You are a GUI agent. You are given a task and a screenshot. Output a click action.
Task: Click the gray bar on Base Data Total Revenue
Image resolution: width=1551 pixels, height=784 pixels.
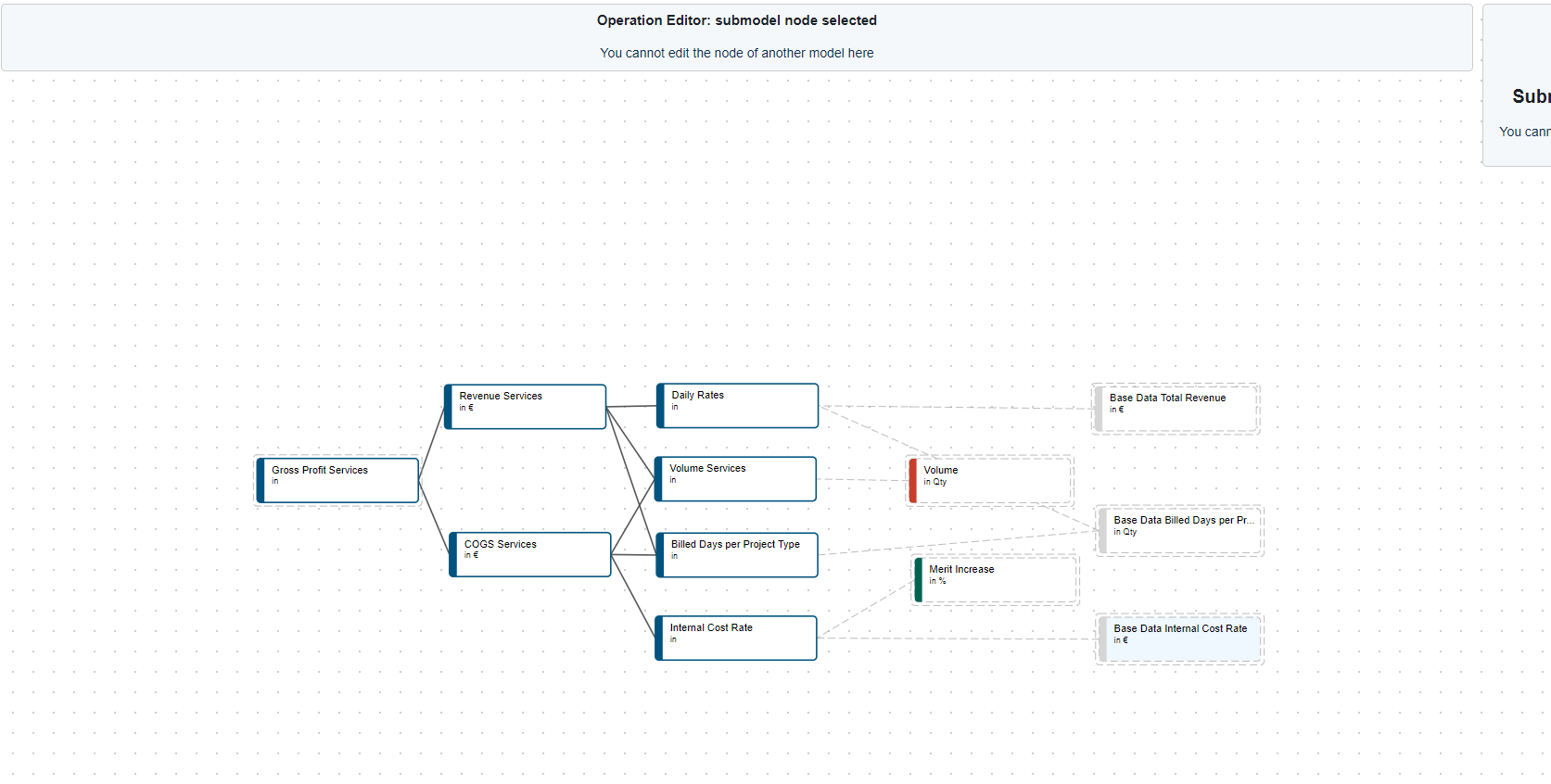coord(1100,409)
